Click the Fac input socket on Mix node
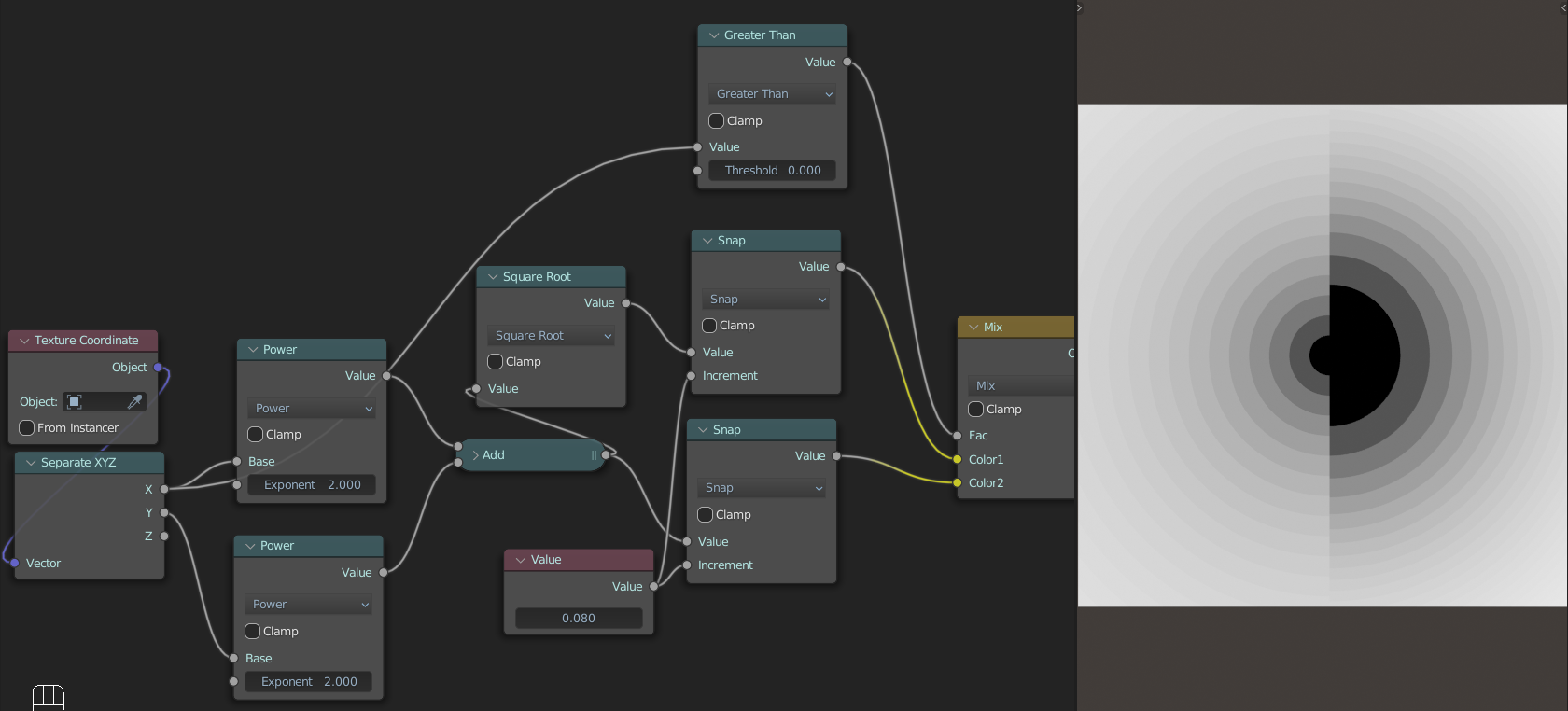The width and height of the screenshot is (1568, 711). pos(958,436)
